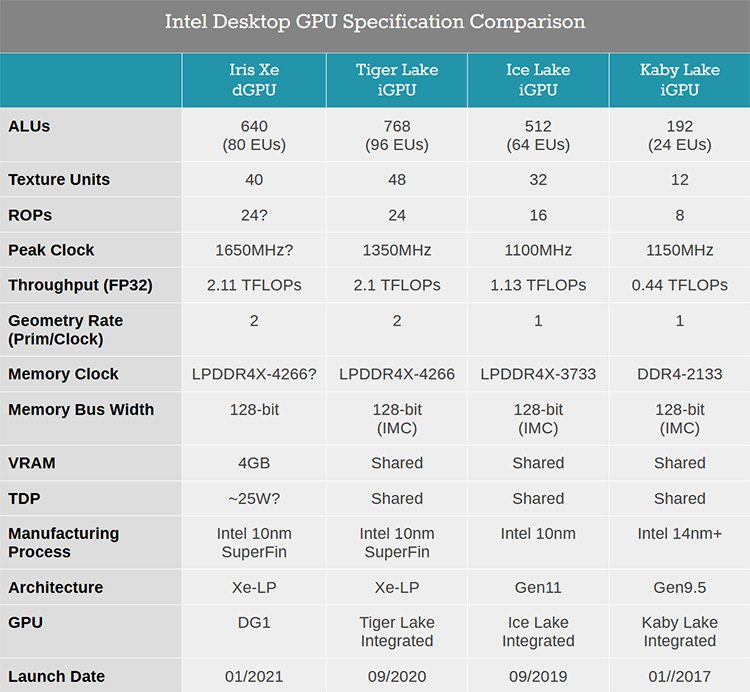Select the 4GB VRAM cell
Image resolution: width=750 pixels, height=692 pixels.
pos(254,463)
